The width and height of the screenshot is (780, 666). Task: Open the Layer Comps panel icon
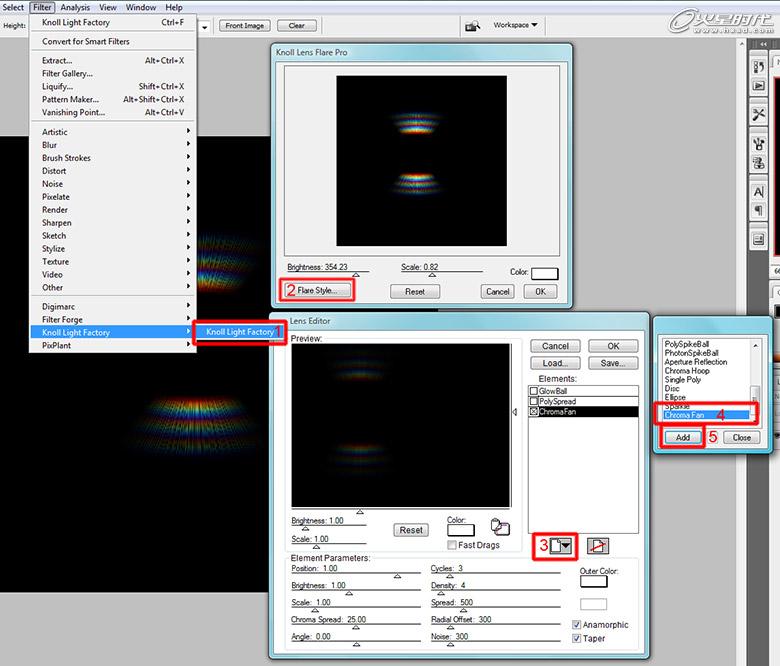pyautogui.click(x=759, y=240)
